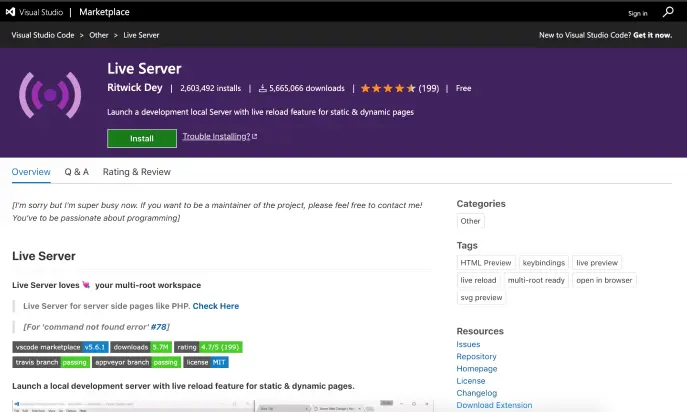687x412 pixels.
Task: Click the rating 4.7/5 badge
Action: 208,347
